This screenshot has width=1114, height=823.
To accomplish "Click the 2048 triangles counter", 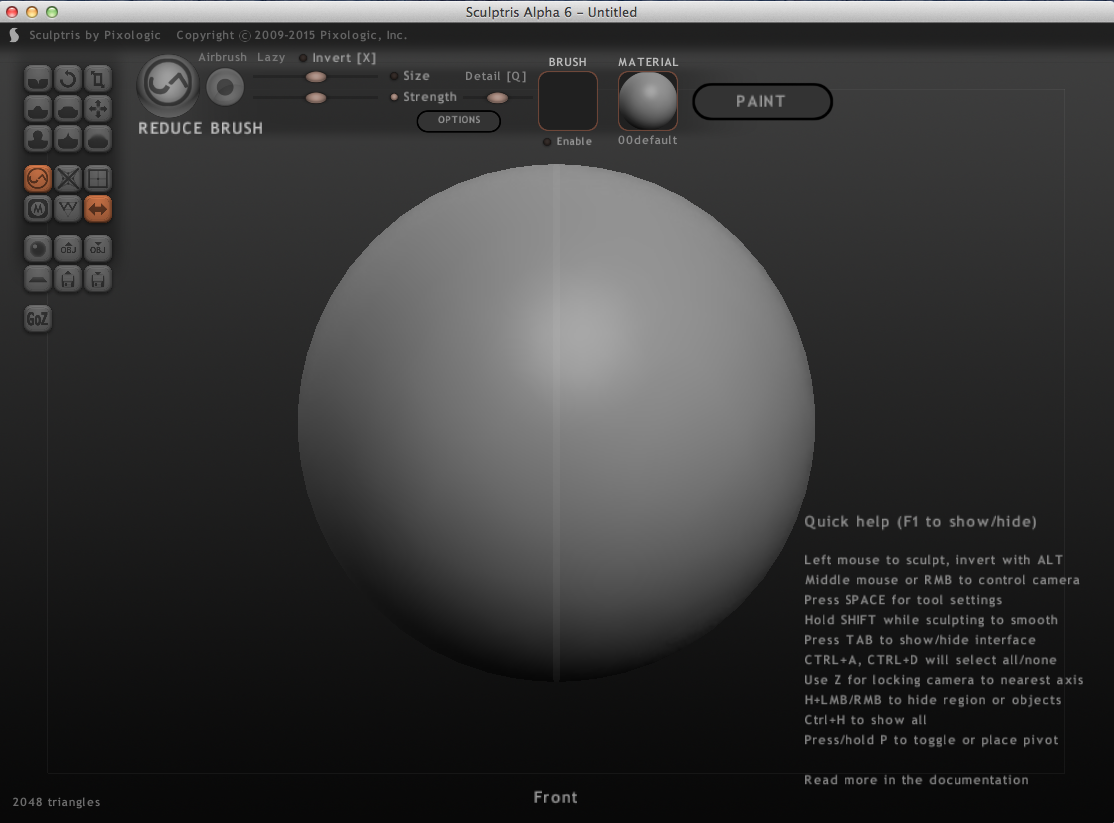I will coord(56,802).
